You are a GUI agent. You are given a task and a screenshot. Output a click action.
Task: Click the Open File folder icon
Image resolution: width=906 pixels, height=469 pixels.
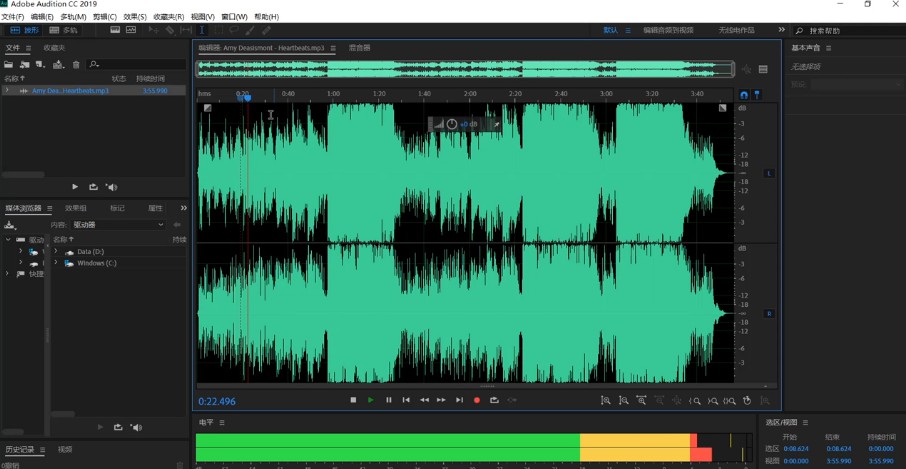[9, 65]
